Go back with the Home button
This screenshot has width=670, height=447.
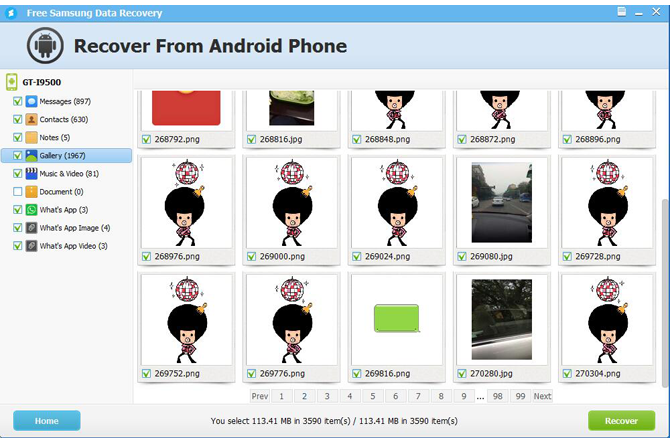(46, 421)
